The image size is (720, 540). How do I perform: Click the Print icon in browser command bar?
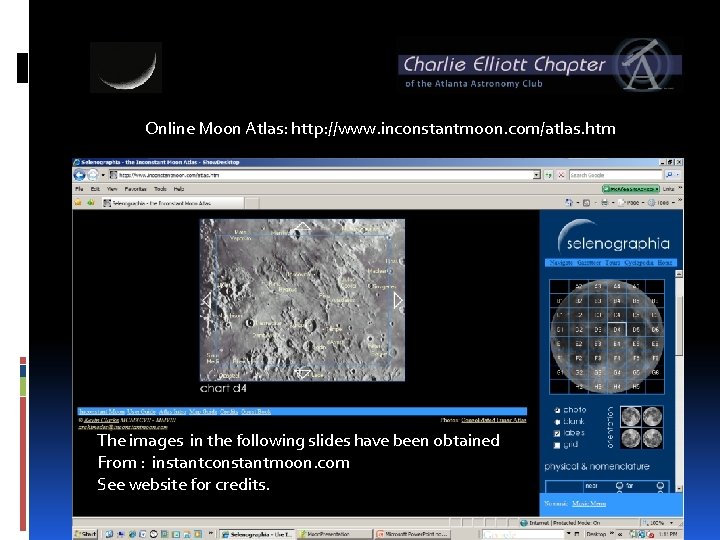(x=604, y=202)
